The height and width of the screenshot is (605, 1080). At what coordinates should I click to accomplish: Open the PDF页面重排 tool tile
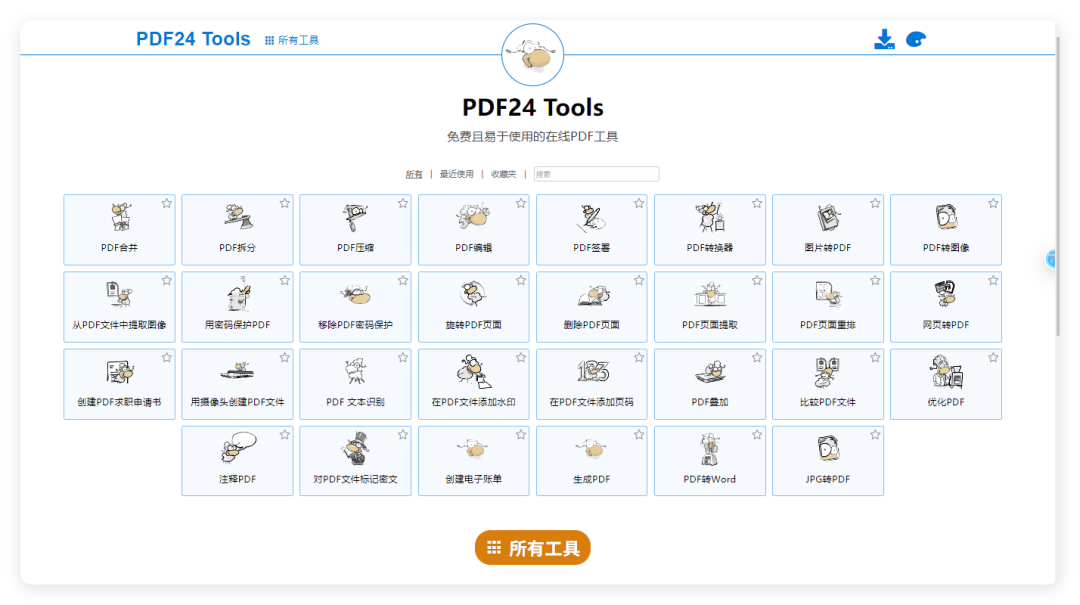point(828,307)
